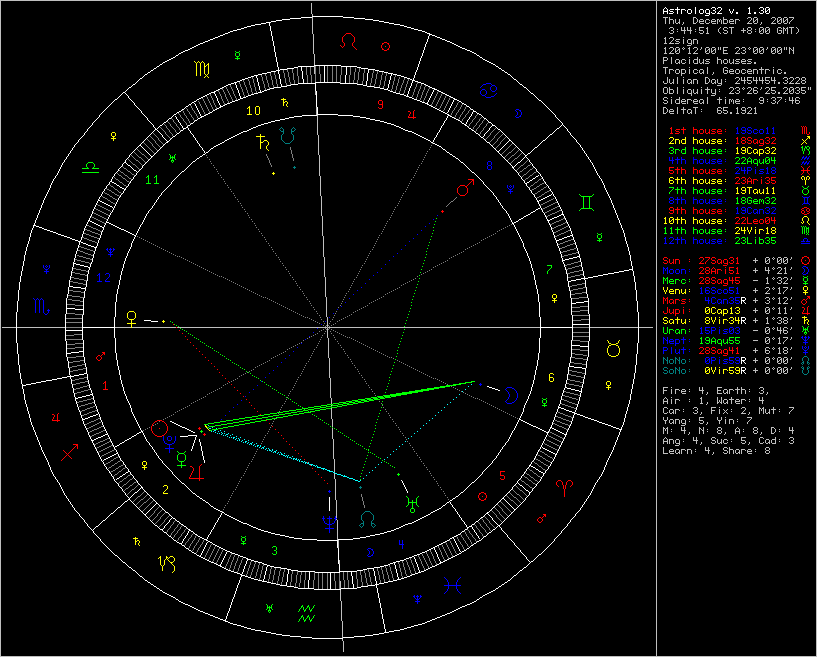Screen dimensions: 817x657
Task: Select the red Aries sign symbol
Action: click(x=565, y=488)
